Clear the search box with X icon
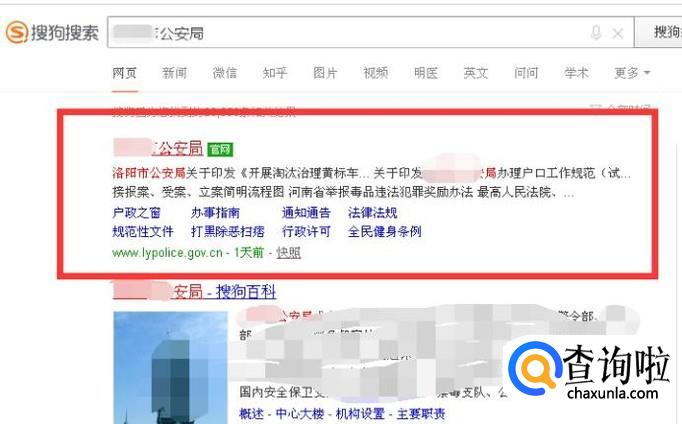 [618, 33]
